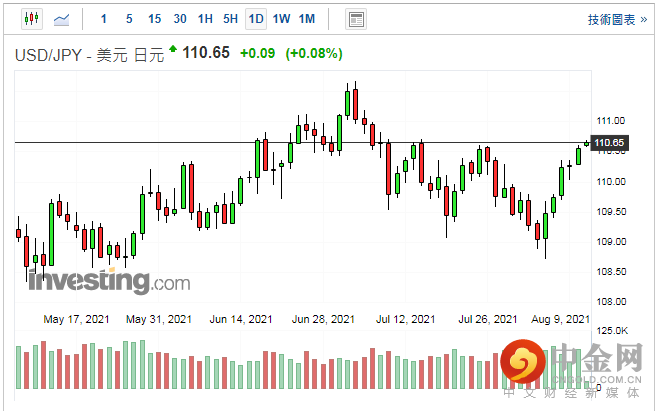Click the 110.65 current price label on axis
This screenshot has height=411, width=657.
coord(609,143)
